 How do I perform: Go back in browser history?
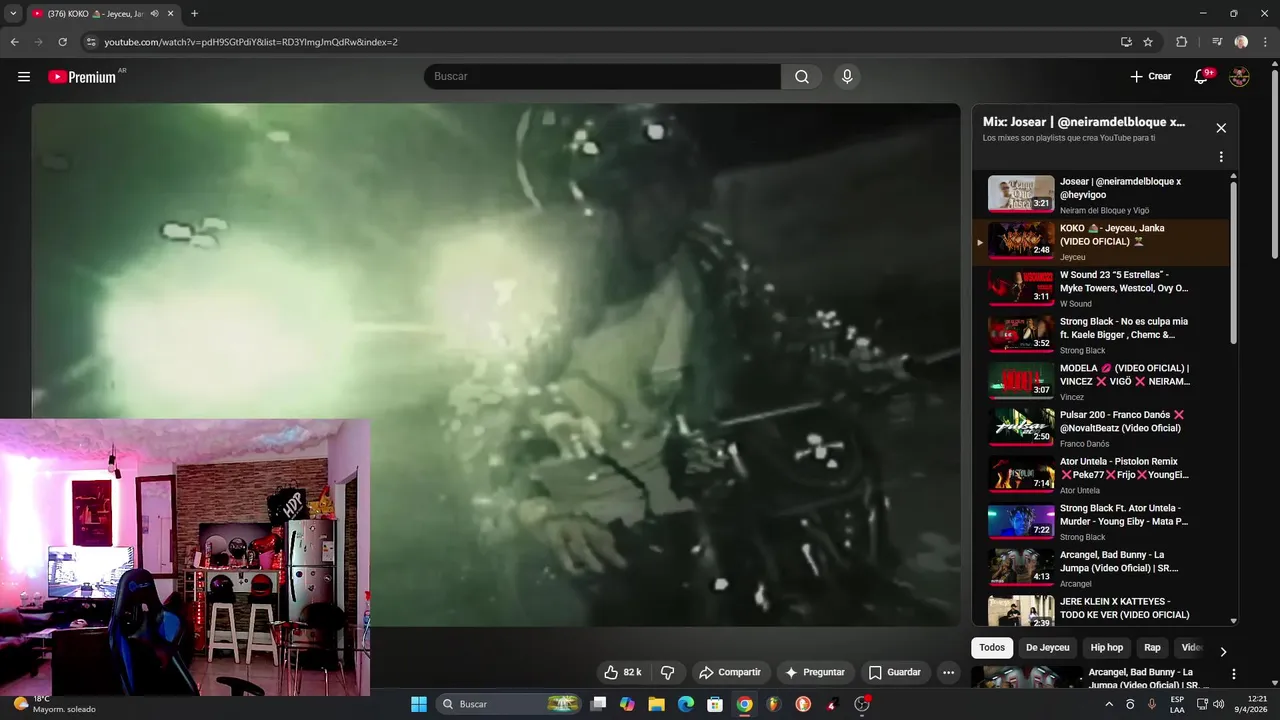click(x=15, y=42)
